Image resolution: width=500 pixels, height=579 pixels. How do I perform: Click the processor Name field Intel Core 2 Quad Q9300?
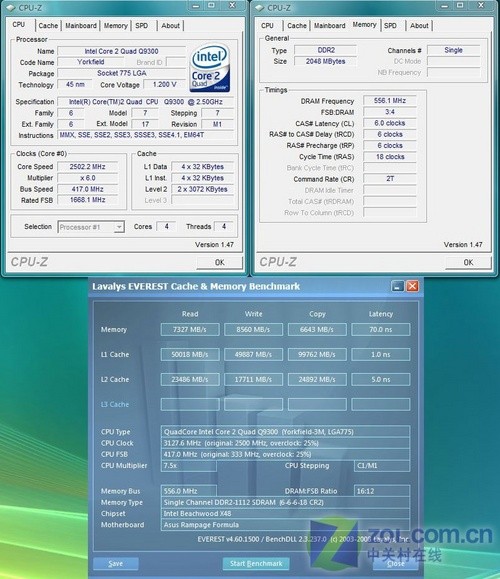coord(121,51)
